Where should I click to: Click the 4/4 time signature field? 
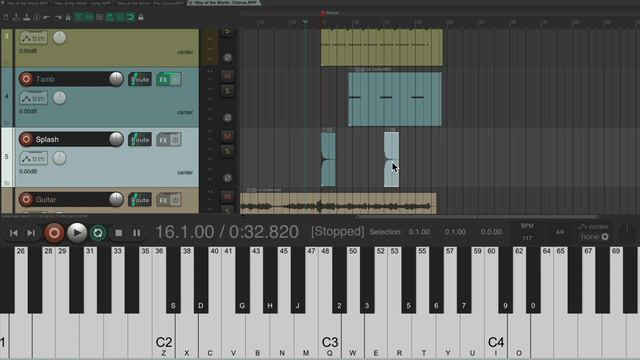[x=560, y=232]
